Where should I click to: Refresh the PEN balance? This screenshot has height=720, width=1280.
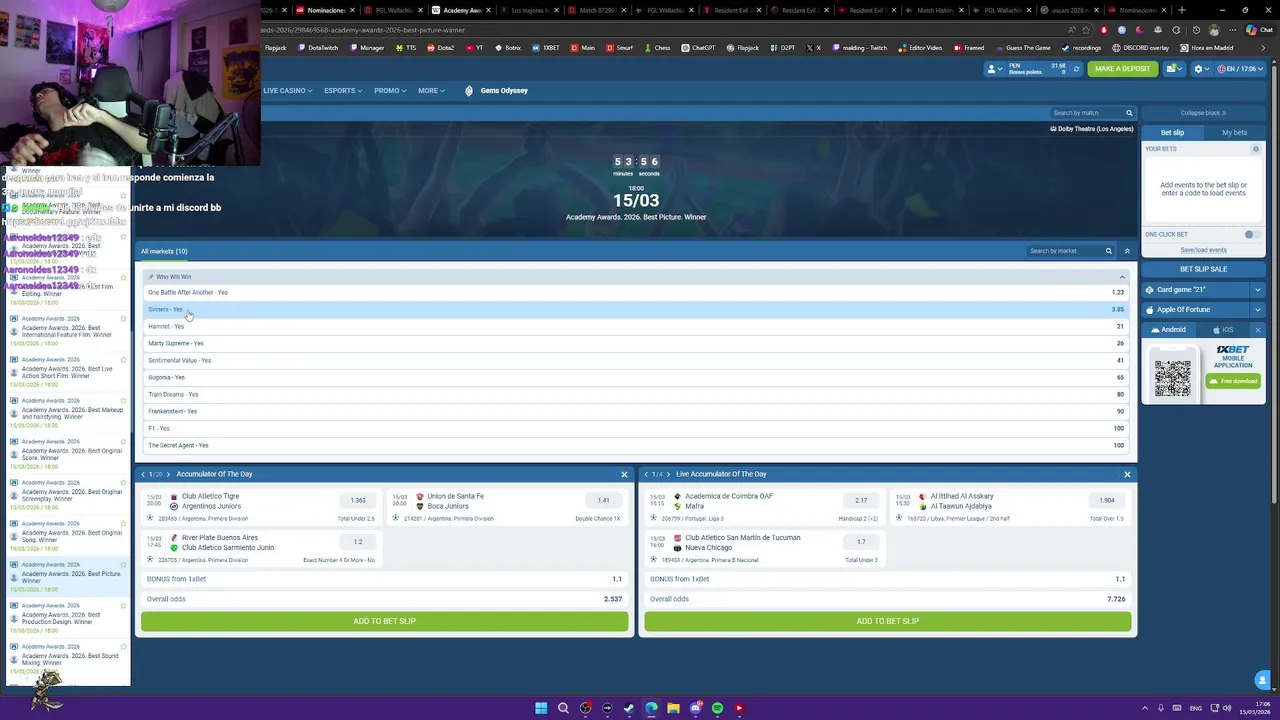pyautogui.click(x=1076, y=69)
